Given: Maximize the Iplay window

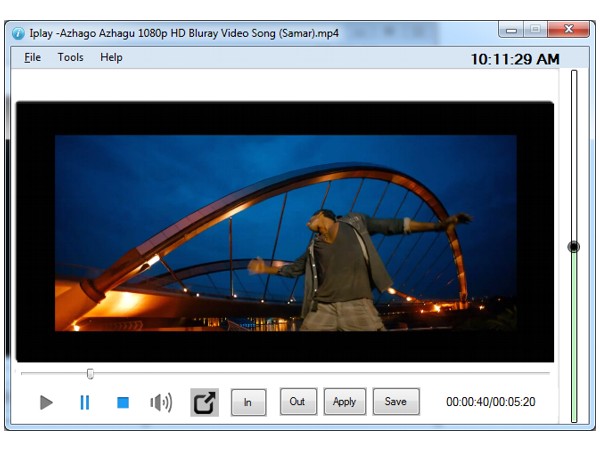Looking at the screenshot, I should tap(536, 29).
